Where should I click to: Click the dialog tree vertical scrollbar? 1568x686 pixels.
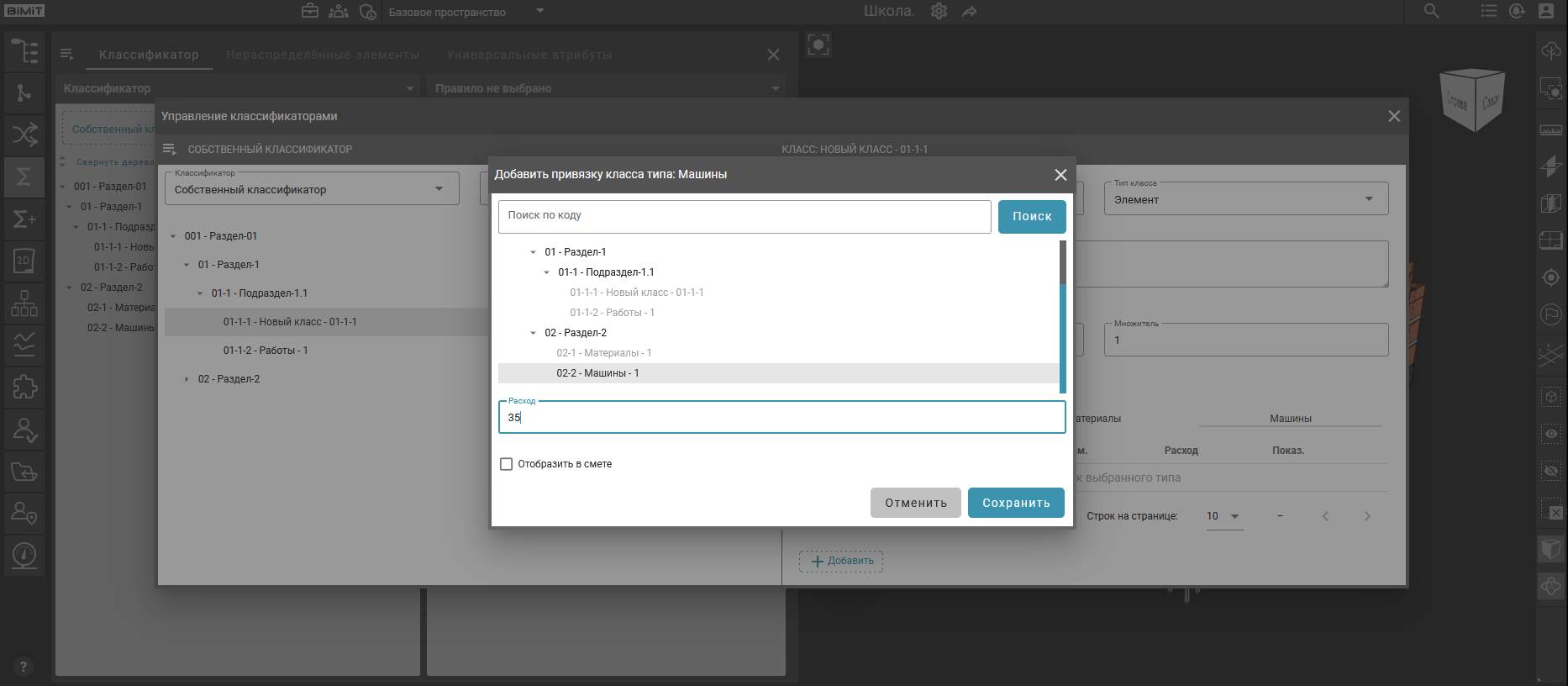1062,316
